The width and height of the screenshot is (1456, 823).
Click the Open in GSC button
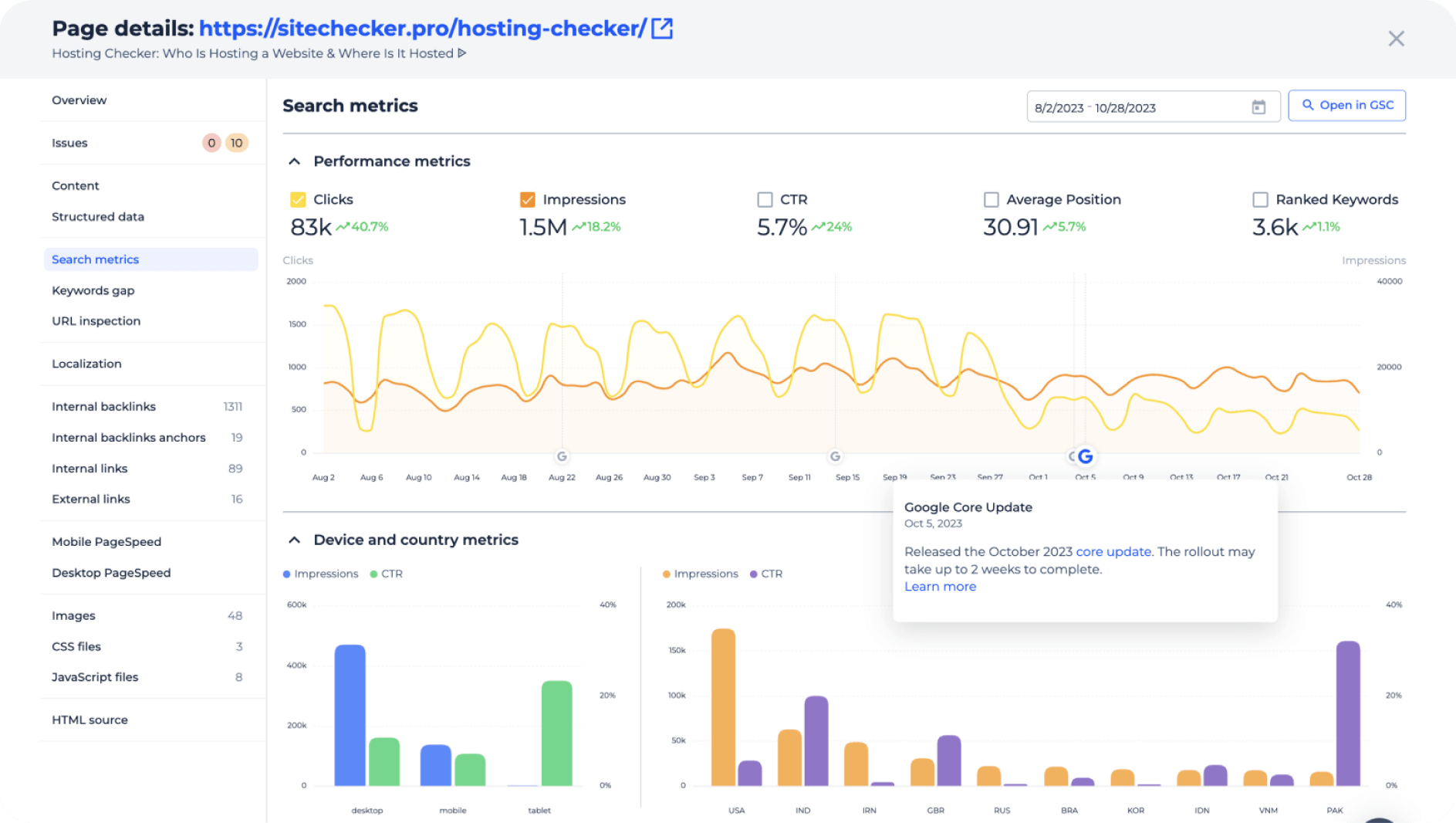point(1346,105)
